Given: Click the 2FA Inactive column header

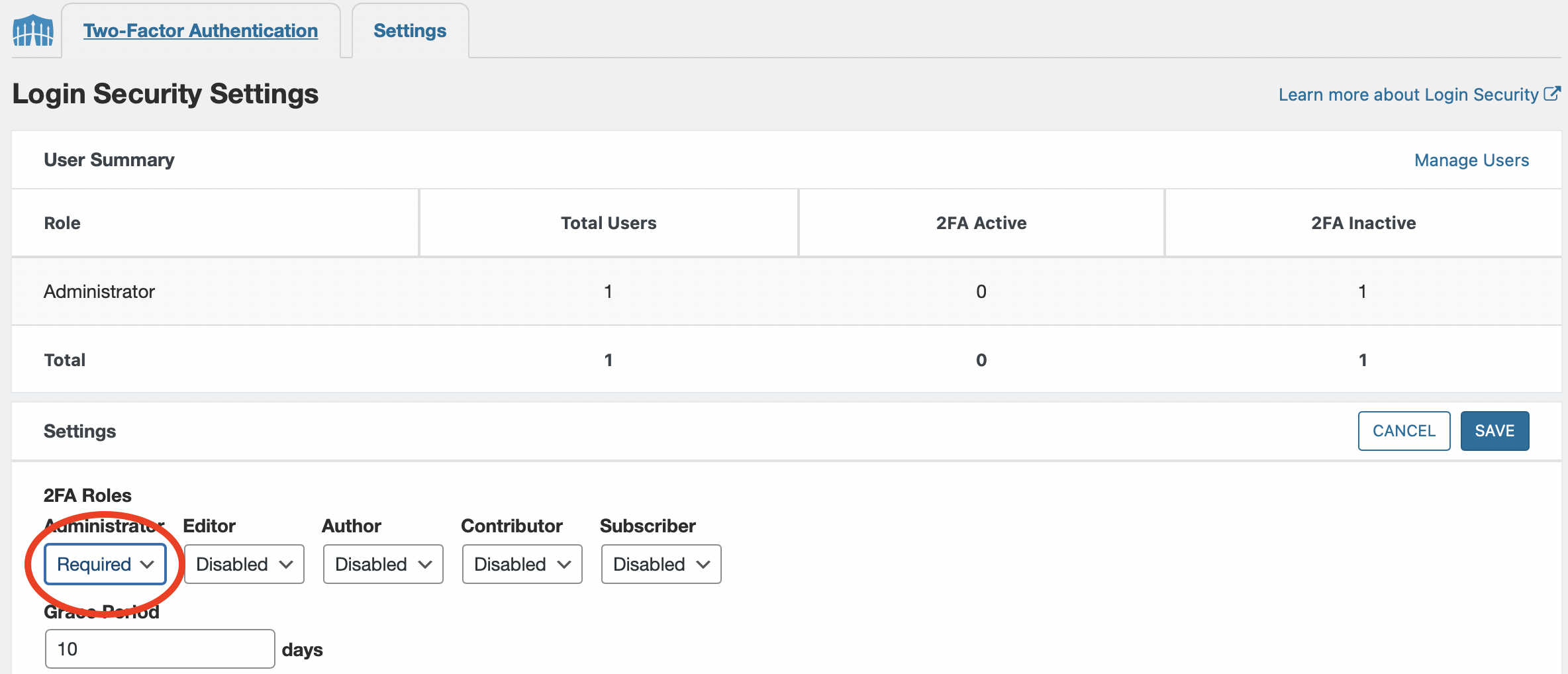Looking at the screenshot, I should tap(1363, 223).
